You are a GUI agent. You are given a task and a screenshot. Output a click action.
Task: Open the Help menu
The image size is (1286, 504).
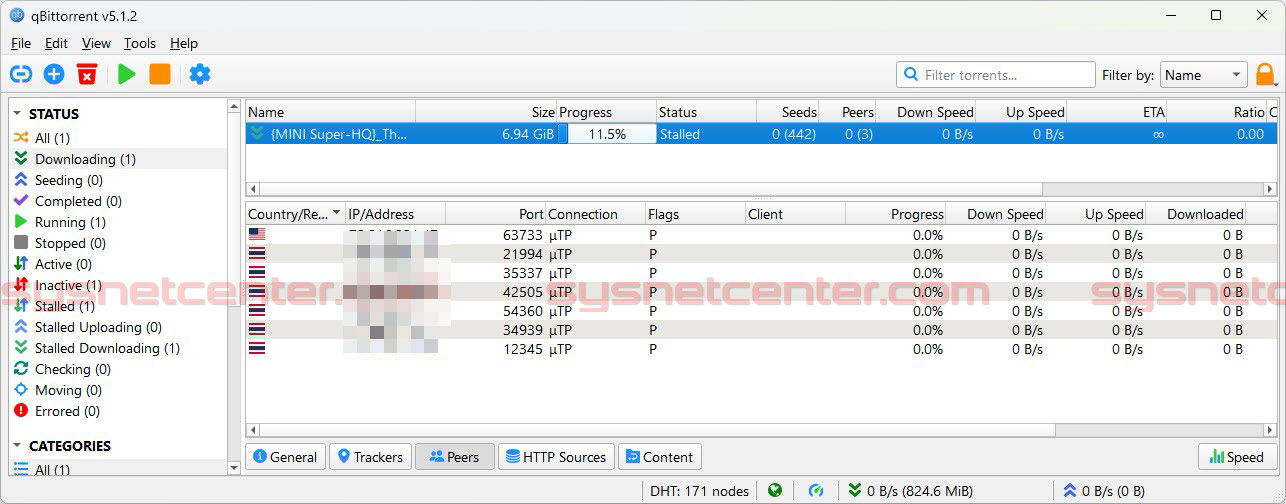184,43
